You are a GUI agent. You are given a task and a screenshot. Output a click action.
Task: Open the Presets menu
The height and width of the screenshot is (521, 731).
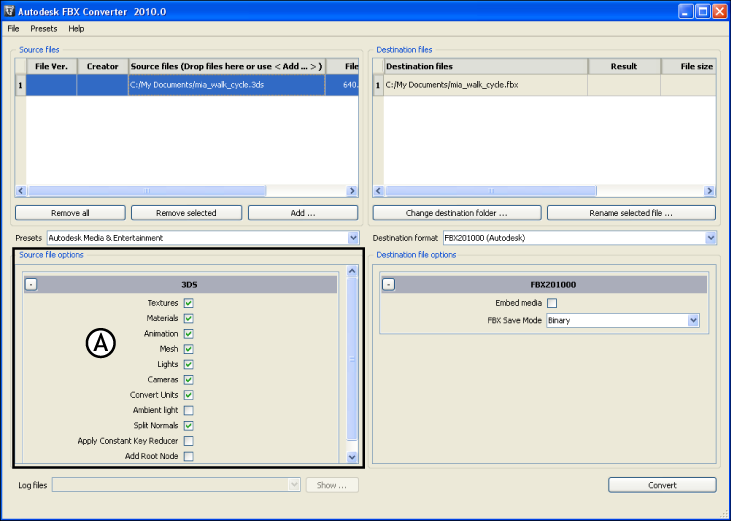(x=44, y=28)
